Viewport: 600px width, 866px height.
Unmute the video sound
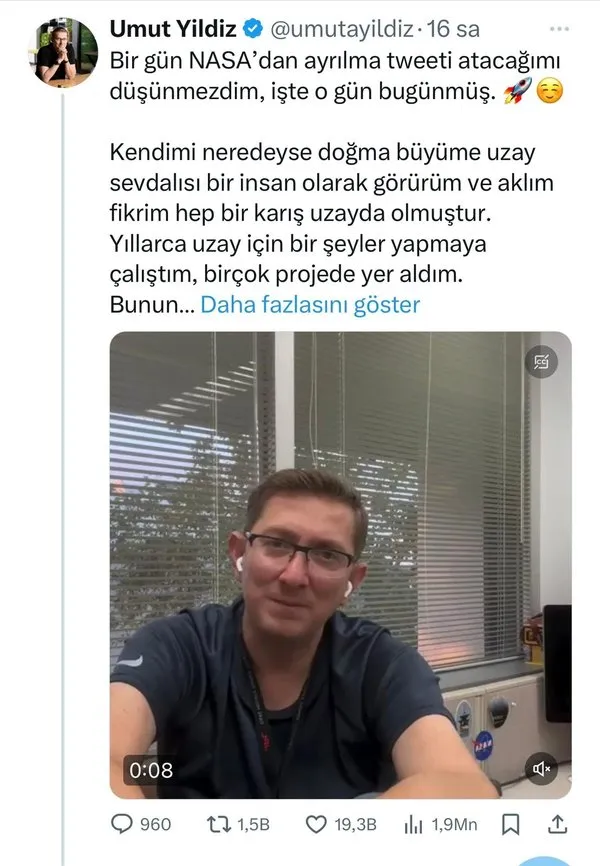click(541, 768)
